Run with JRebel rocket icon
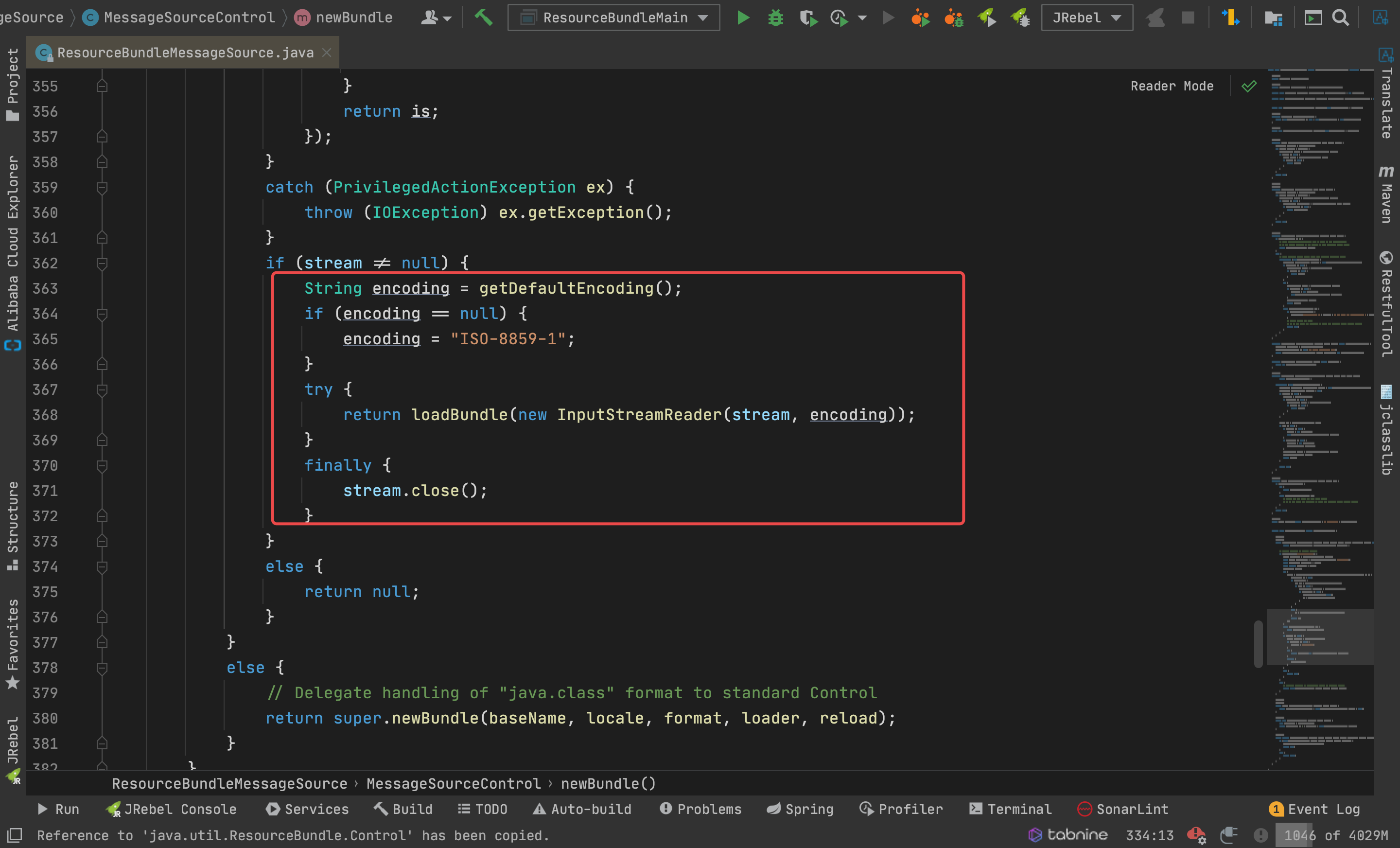Image resolution: width=1400 pixels, height=848 pixels. [x=987, y=18]
